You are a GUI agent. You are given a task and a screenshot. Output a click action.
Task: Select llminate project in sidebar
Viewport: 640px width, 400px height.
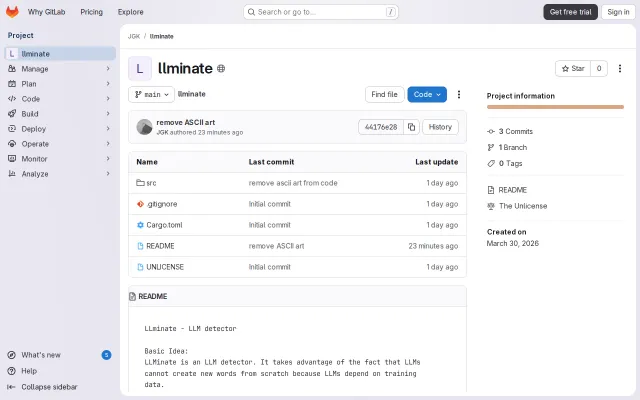60,53
